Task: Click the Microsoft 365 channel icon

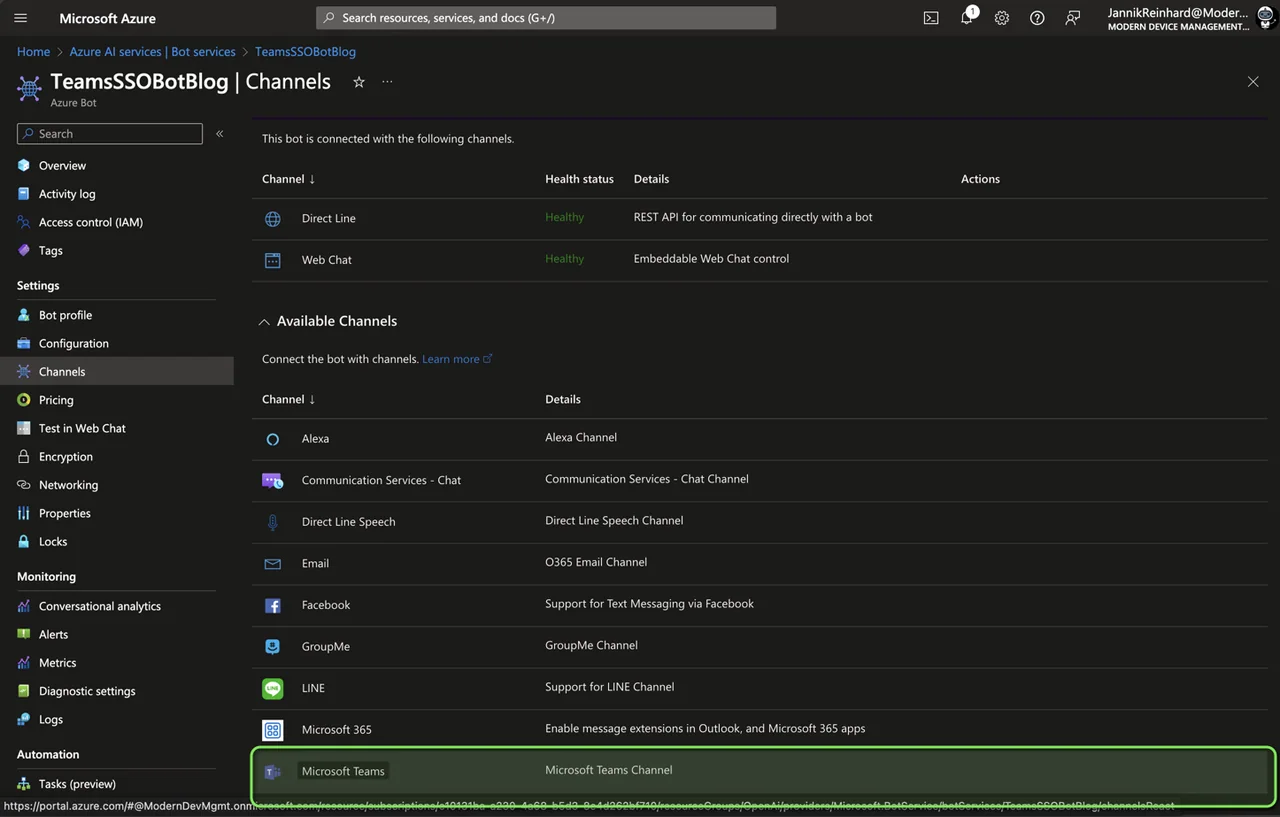Action: [x=273, y=730]
